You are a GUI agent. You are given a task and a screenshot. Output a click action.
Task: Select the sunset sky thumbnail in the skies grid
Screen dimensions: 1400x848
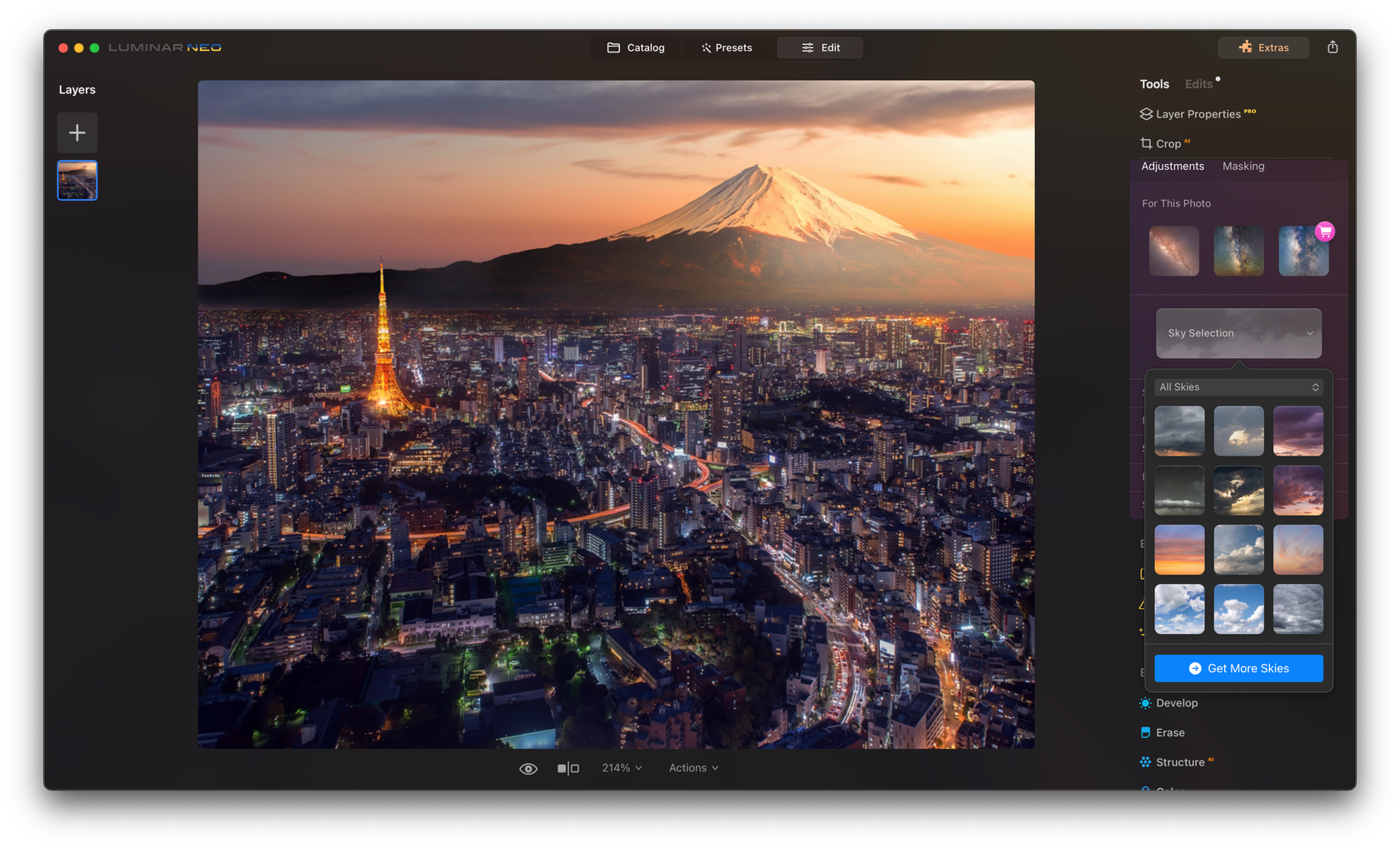1179,550
